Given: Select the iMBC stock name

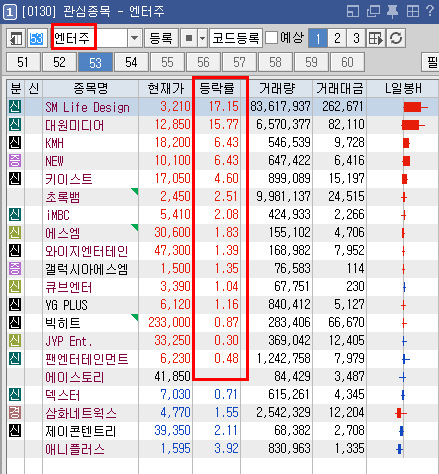Looking at the screenshot, I should pyautogui.click(x=58, y=215).
